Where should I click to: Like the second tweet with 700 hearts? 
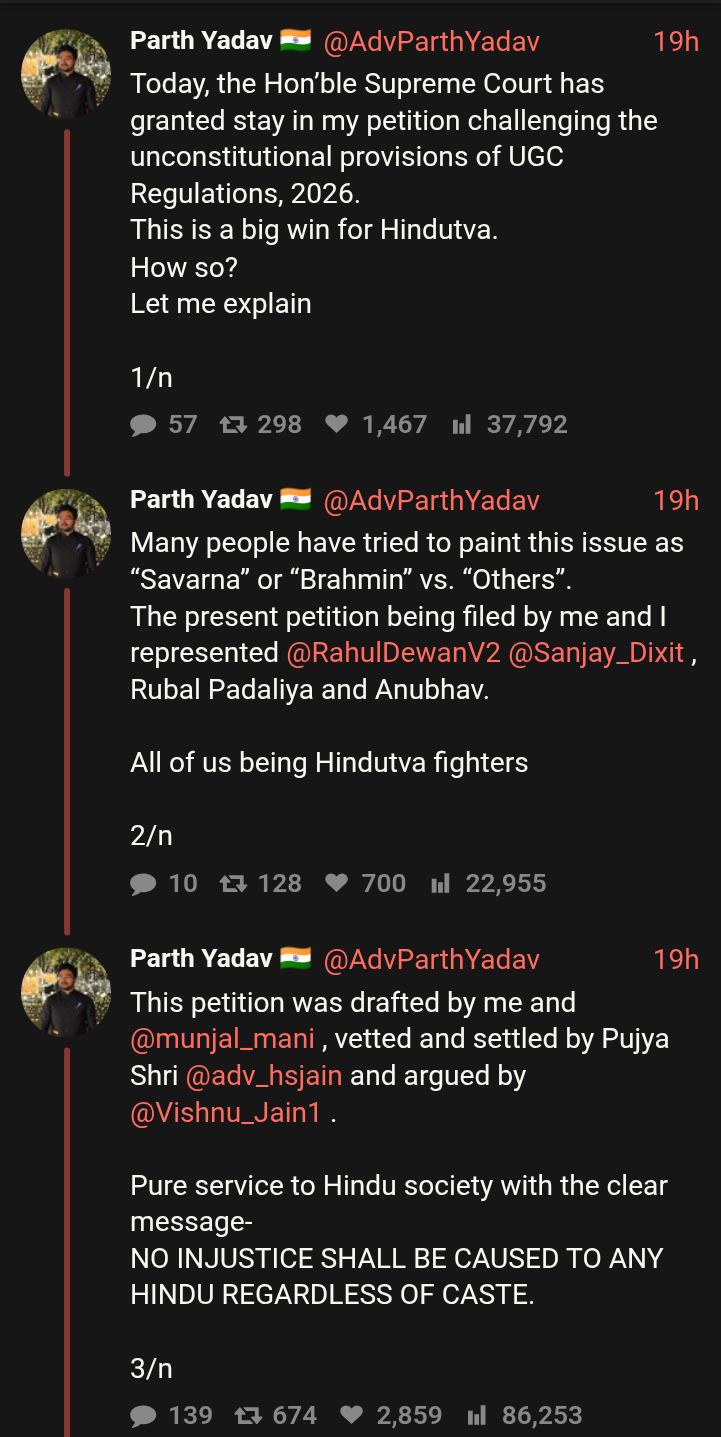tap(337, 884)
